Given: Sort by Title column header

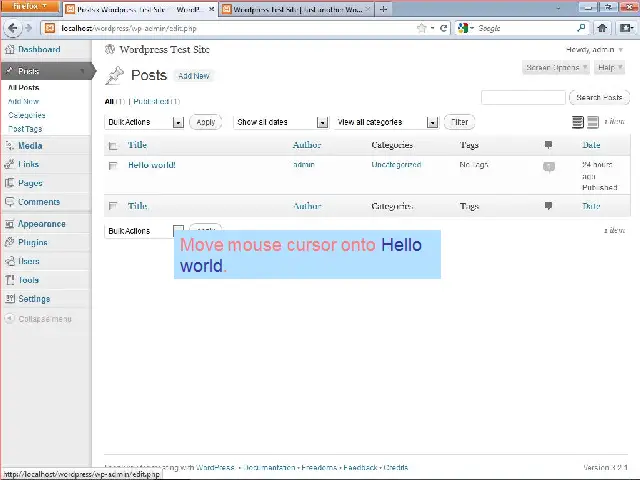Looking at the screenshot, I should point(138,145).
